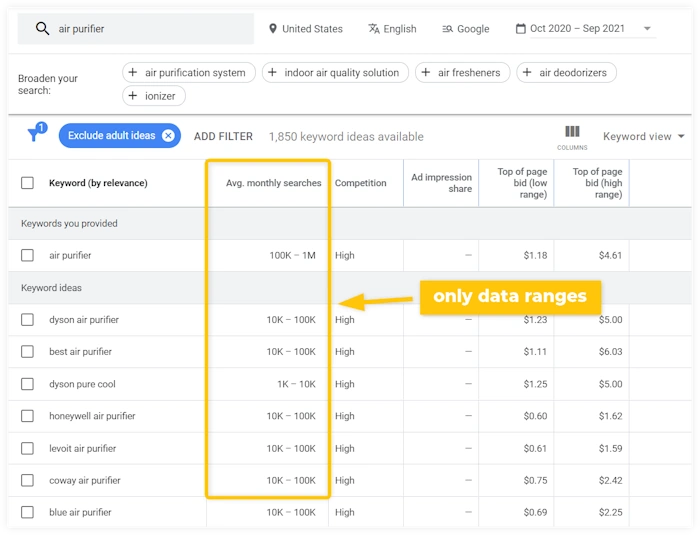
Task: Check the honeywell air purifier row
Action: tap(27, 416)
